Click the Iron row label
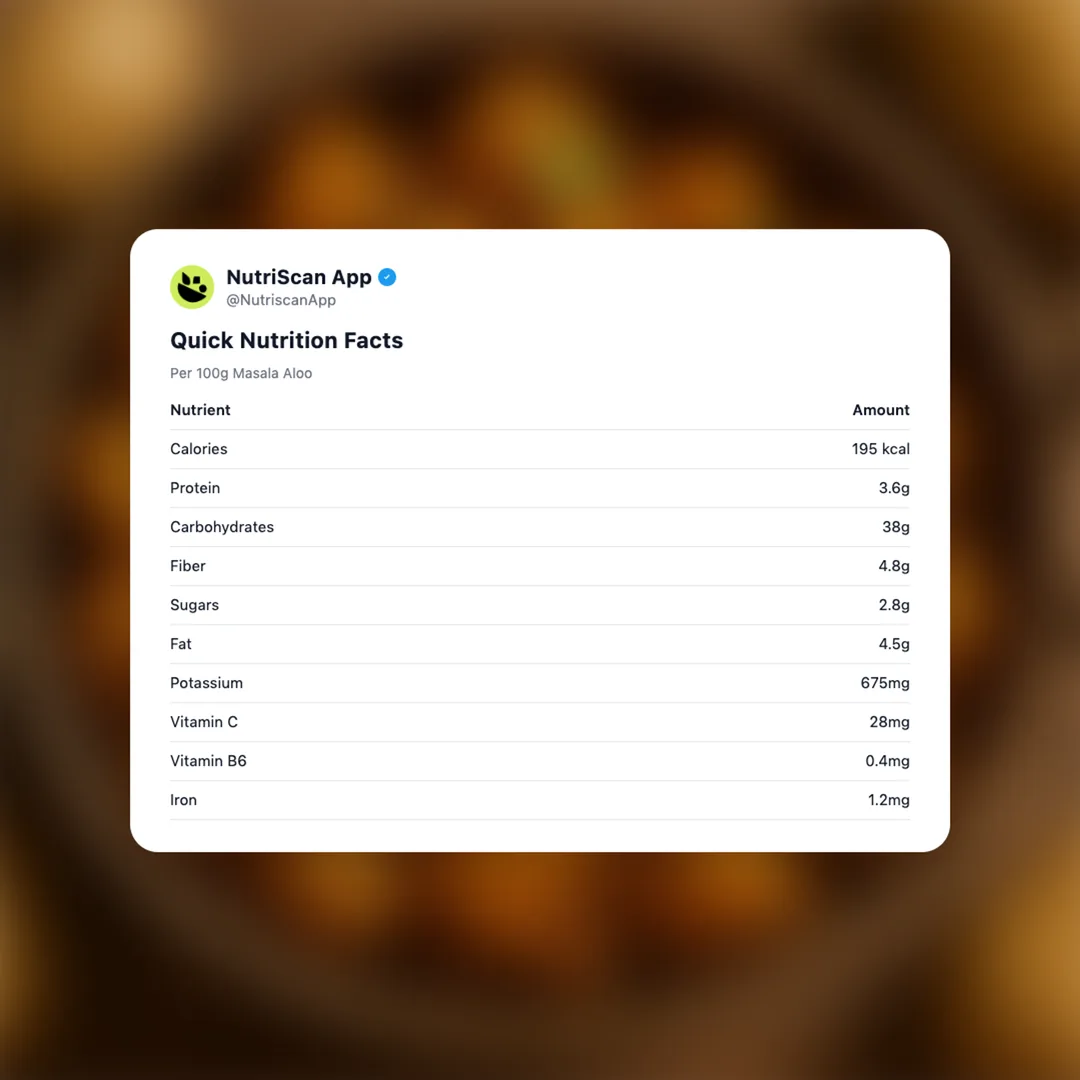 (x=183, y=800)
